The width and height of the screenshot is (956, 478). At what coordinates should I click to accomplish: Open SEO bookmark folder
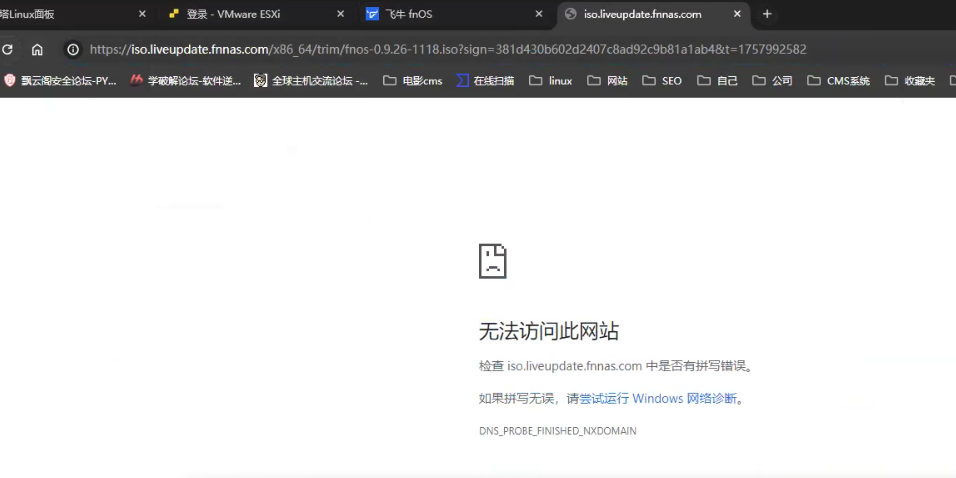662,80
